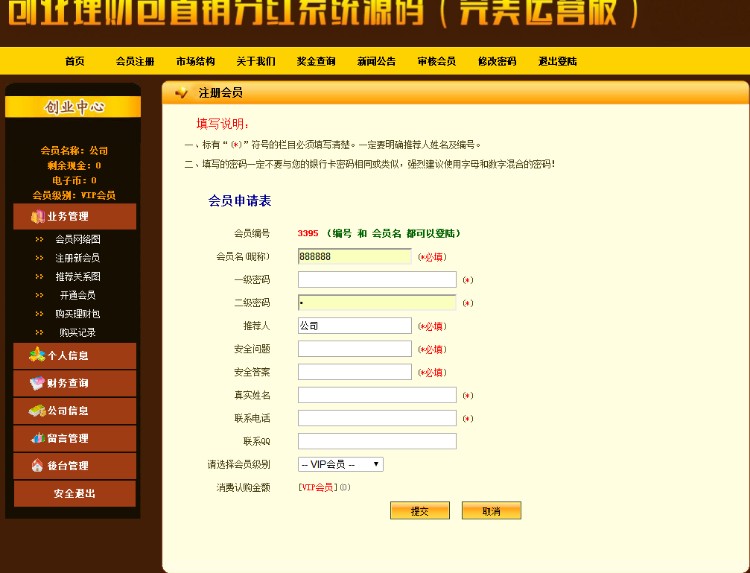Screen dimensions: 750x573
Task: Open the 请选择会员级别 dropdown
Action: [341, 464]
